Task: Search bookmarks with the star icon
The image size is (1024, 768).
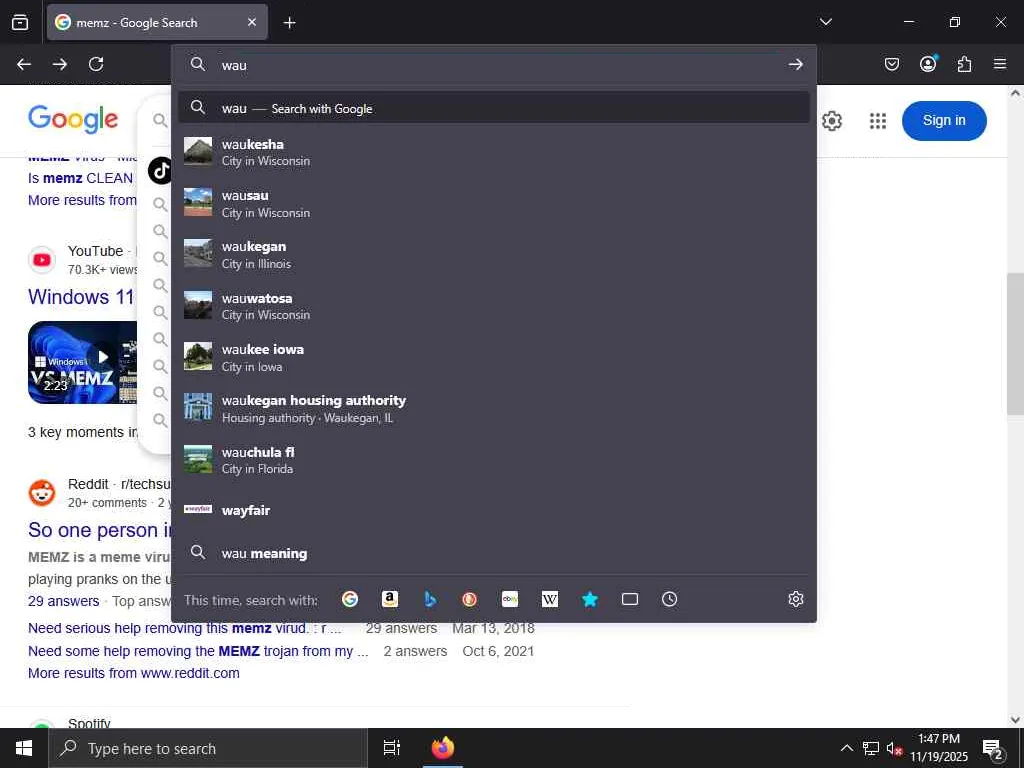Action: coord(590,599)
